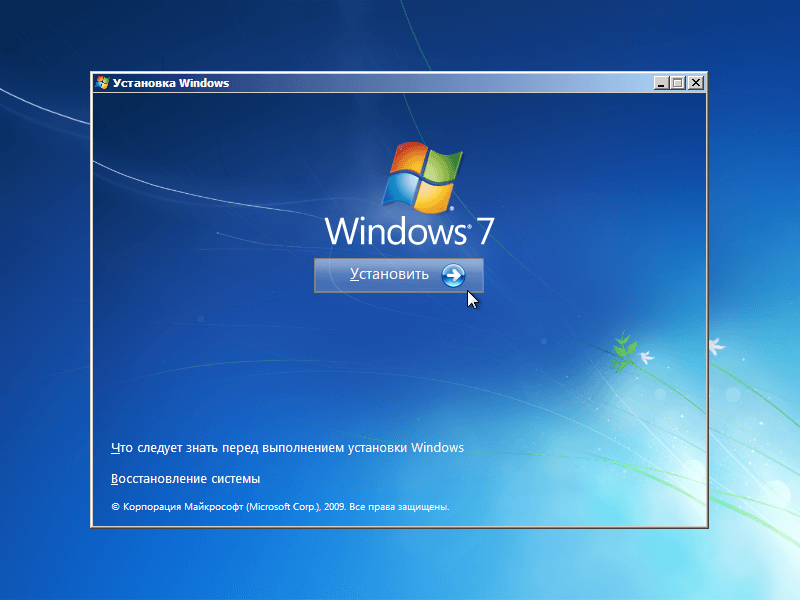Click the blue arrow icon on Установить

453,275
